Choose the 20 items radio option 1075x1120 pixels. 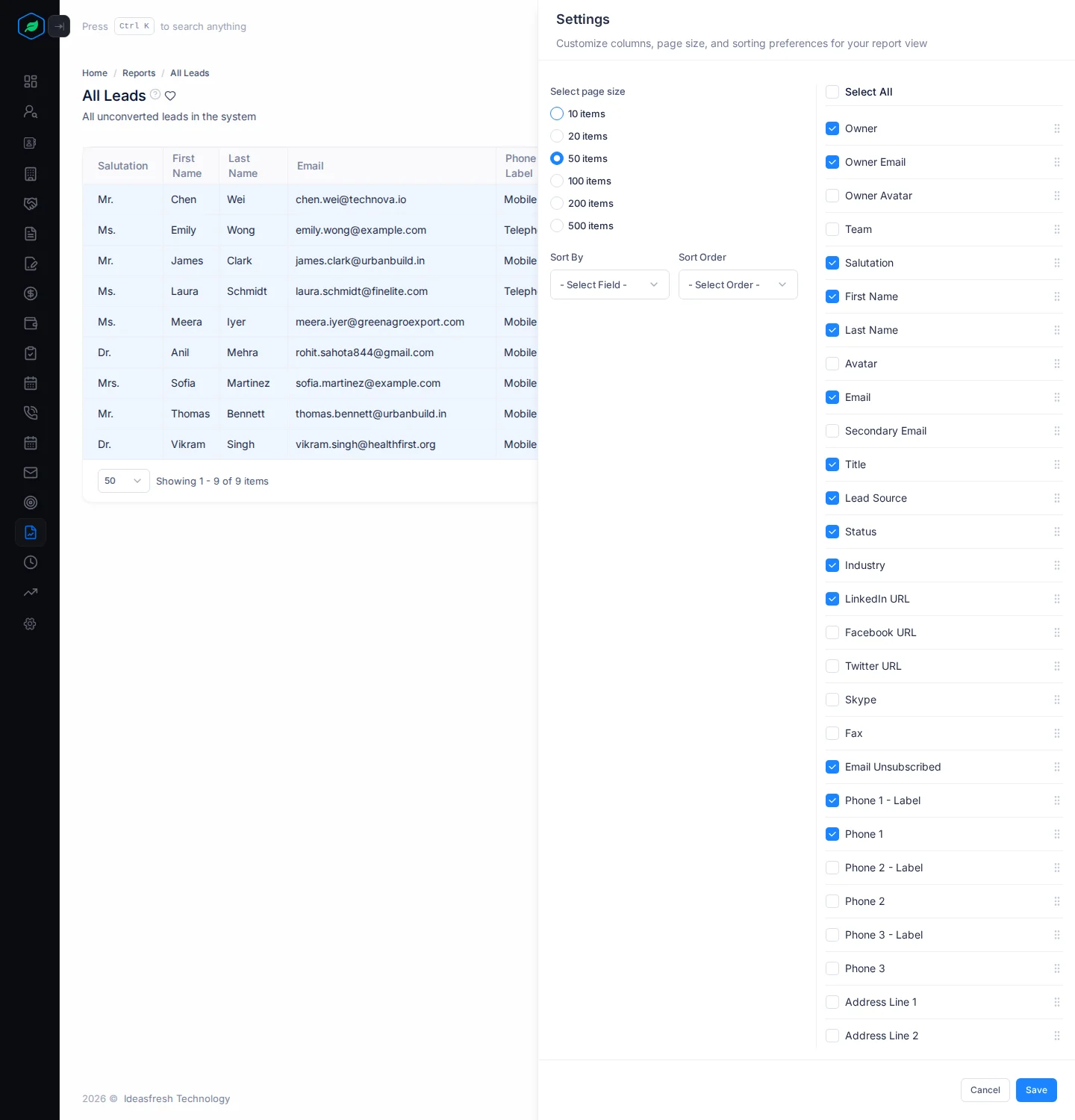click(557, 136)
